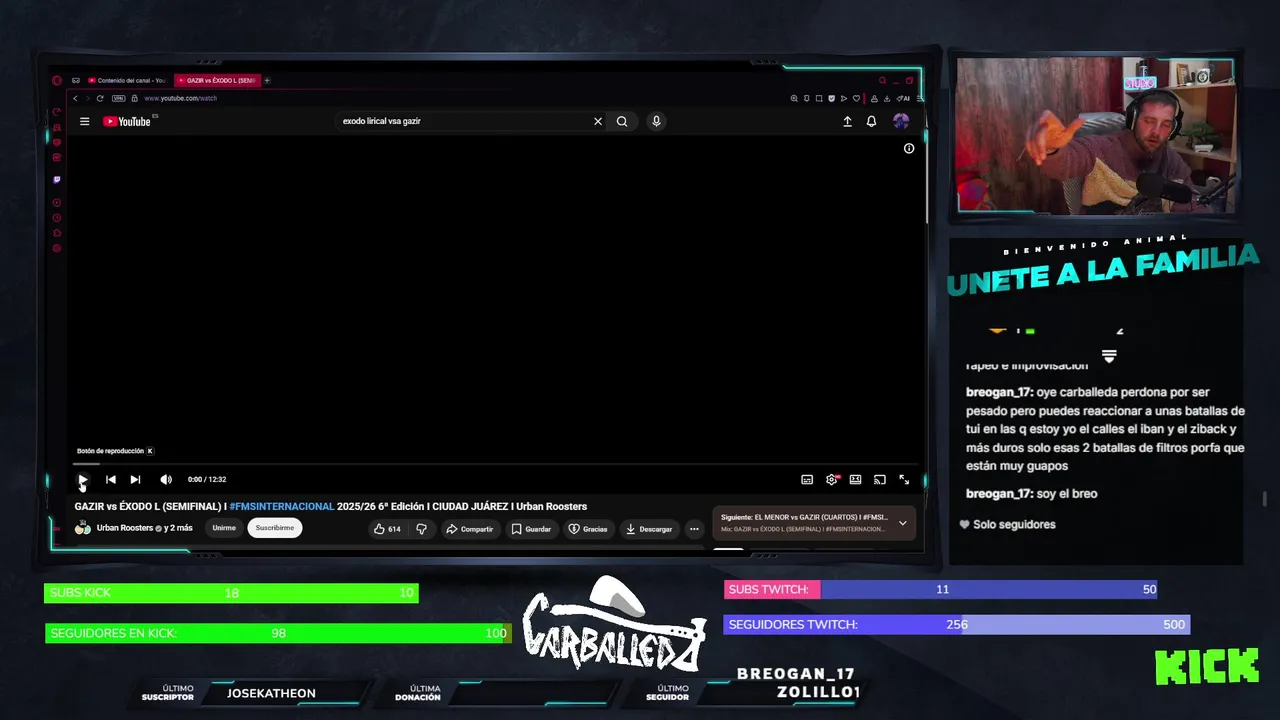Viewport: 1280px width, 720px height.
Task: Play the YouTube video
Action: (83, 480)
